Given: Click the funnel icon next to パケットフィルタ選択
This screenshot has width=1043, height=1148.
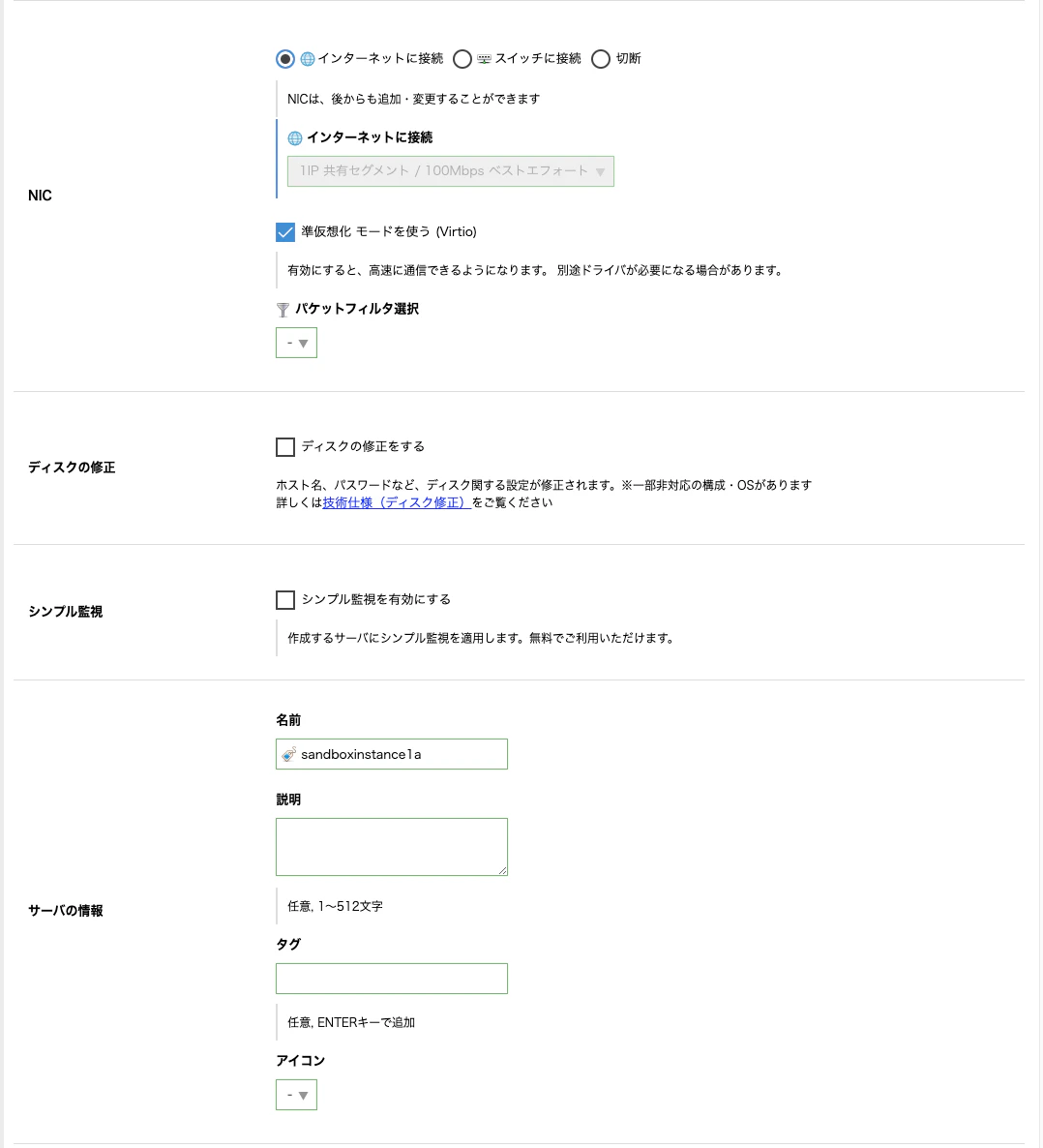Looking at the screenshot, I should pyautogui.click(x=282, y=310).
